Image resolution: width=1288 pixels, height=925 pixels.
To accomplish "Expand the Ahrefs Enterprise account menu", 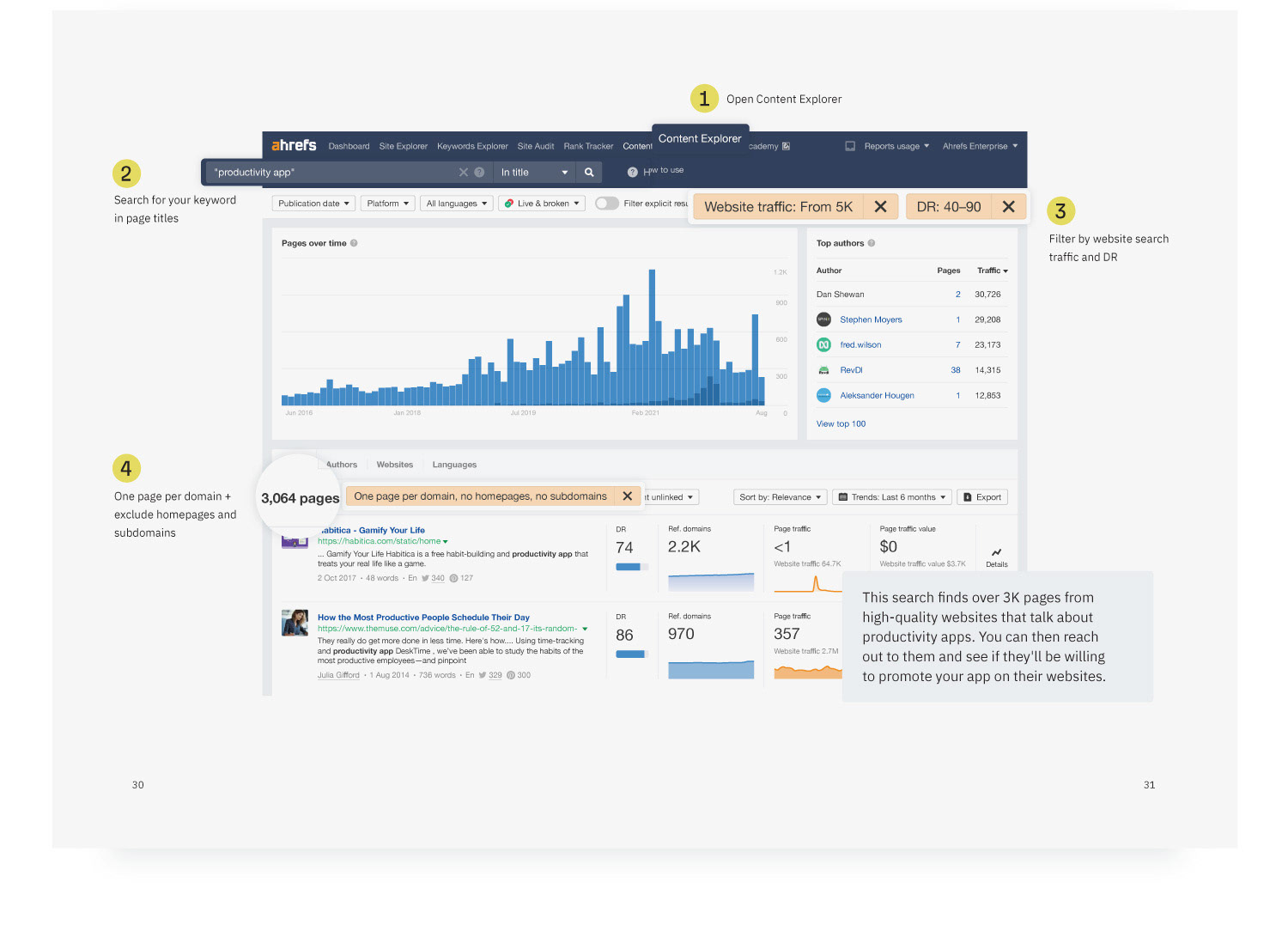I will coord(980,146).
